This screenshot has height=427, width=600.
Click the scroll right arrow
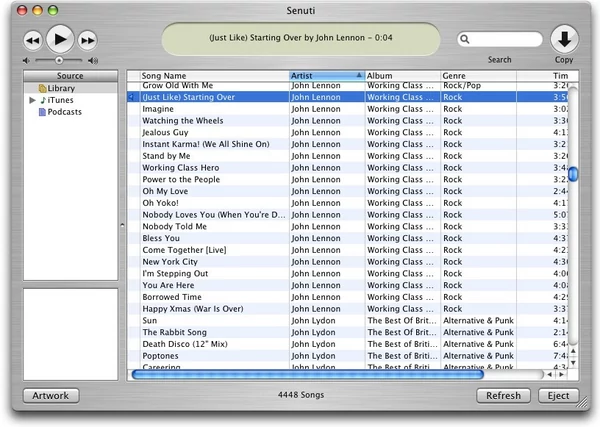[561, 375]
